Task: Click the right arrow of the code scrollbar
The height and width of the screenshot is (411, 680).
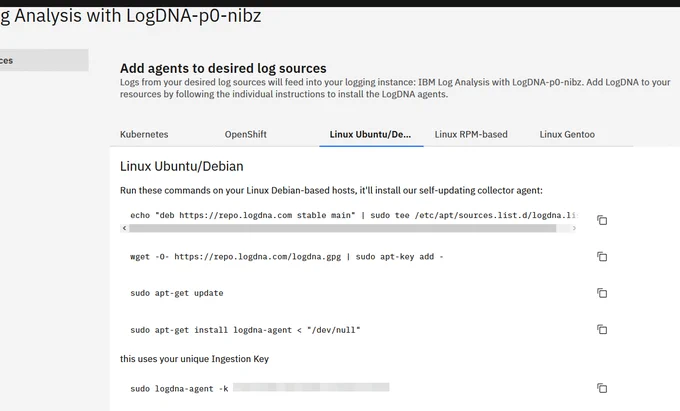Action: pyautogui.click(x=574, y=228)
